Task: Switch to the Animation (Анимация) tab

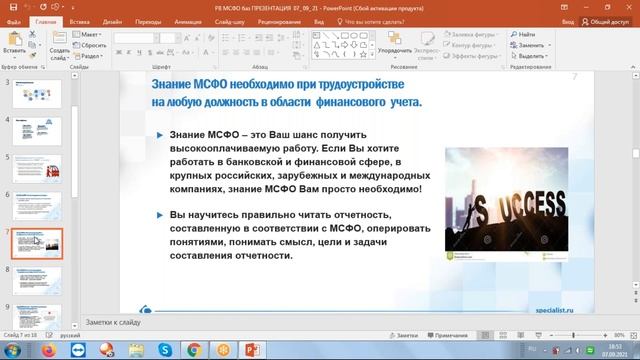Action: [x=188, y=22]
